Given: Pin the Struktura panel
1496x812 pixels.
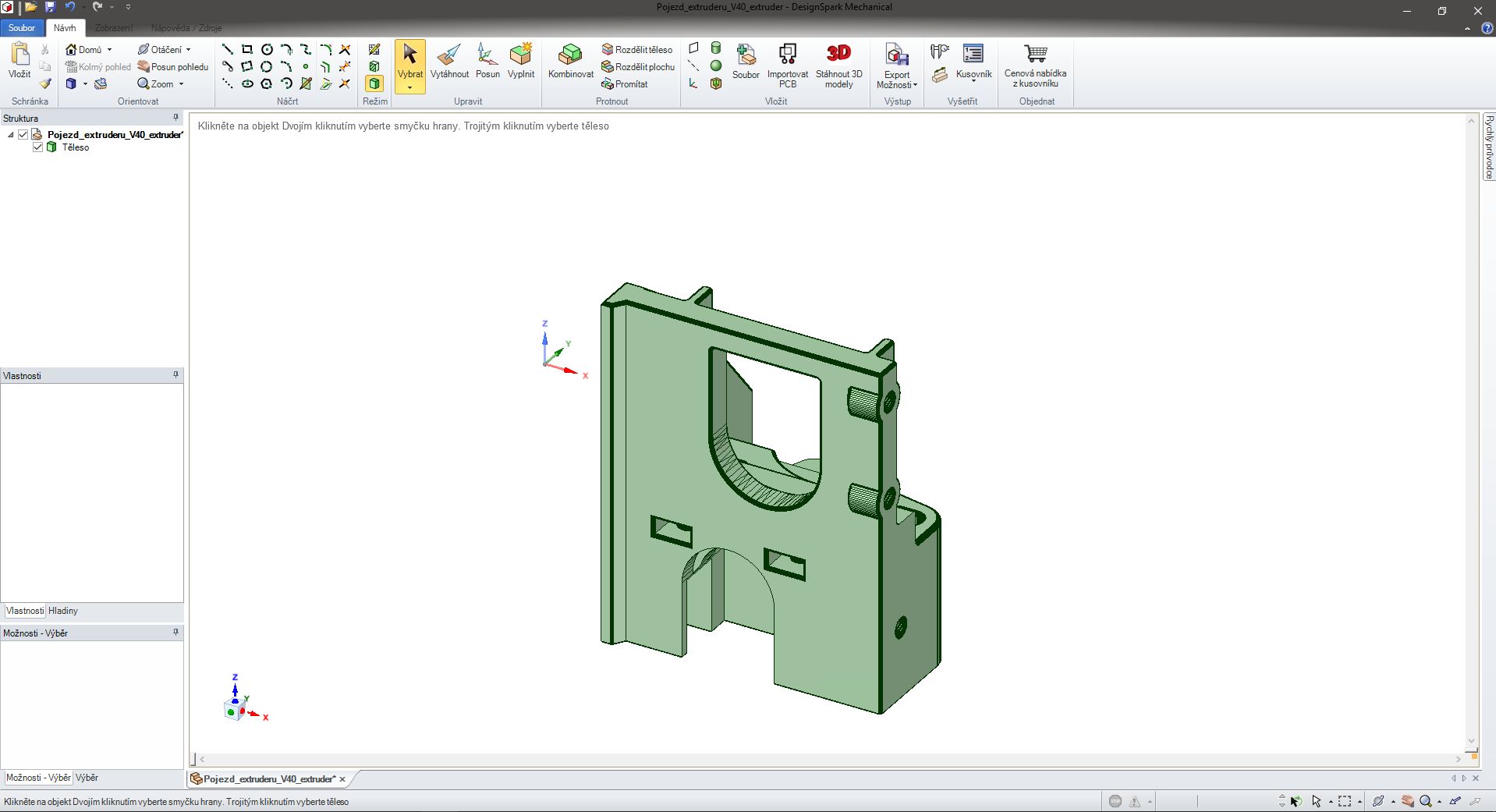Looking at the screenshot, I should (x=175, y=118).
